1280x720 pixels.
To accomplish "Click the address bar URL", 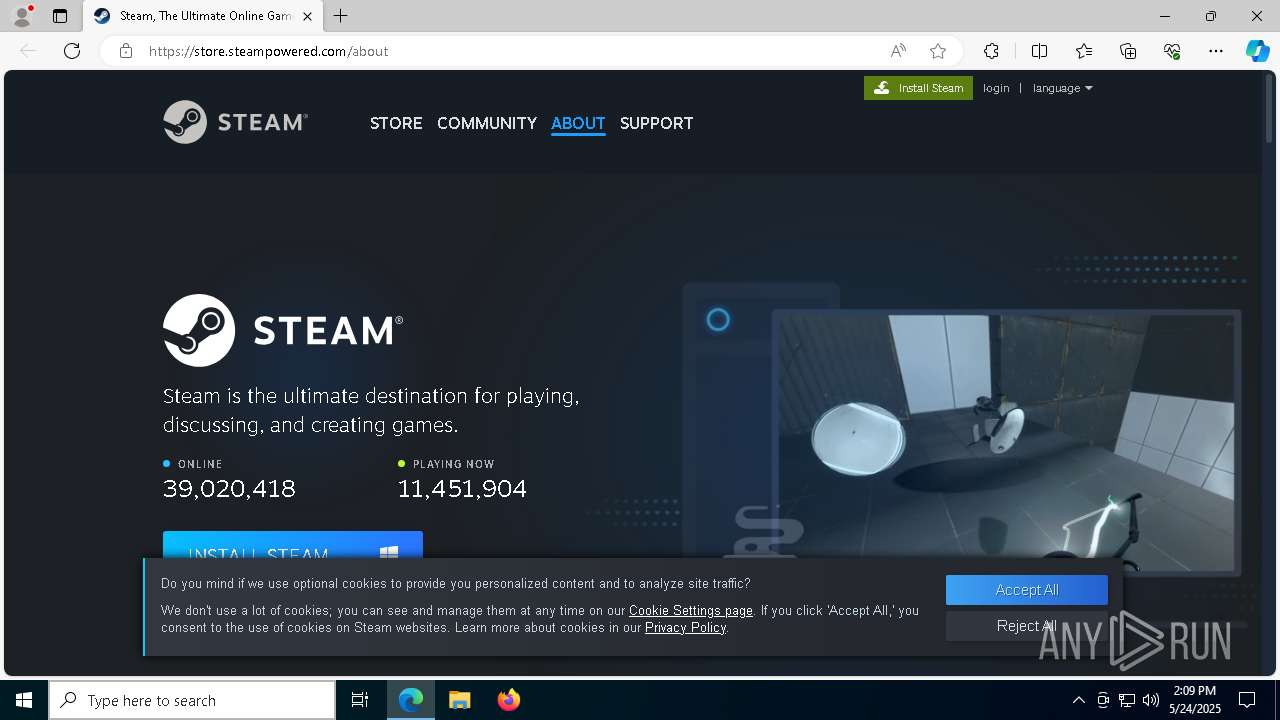I will click(x=268, y=51).
